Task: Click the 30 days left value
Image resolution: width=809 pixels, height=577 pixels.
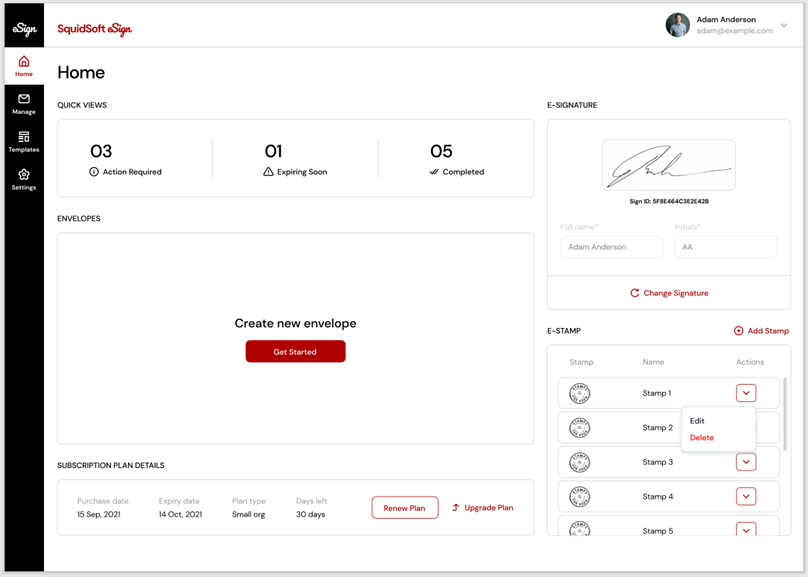Action: [310, 514]
